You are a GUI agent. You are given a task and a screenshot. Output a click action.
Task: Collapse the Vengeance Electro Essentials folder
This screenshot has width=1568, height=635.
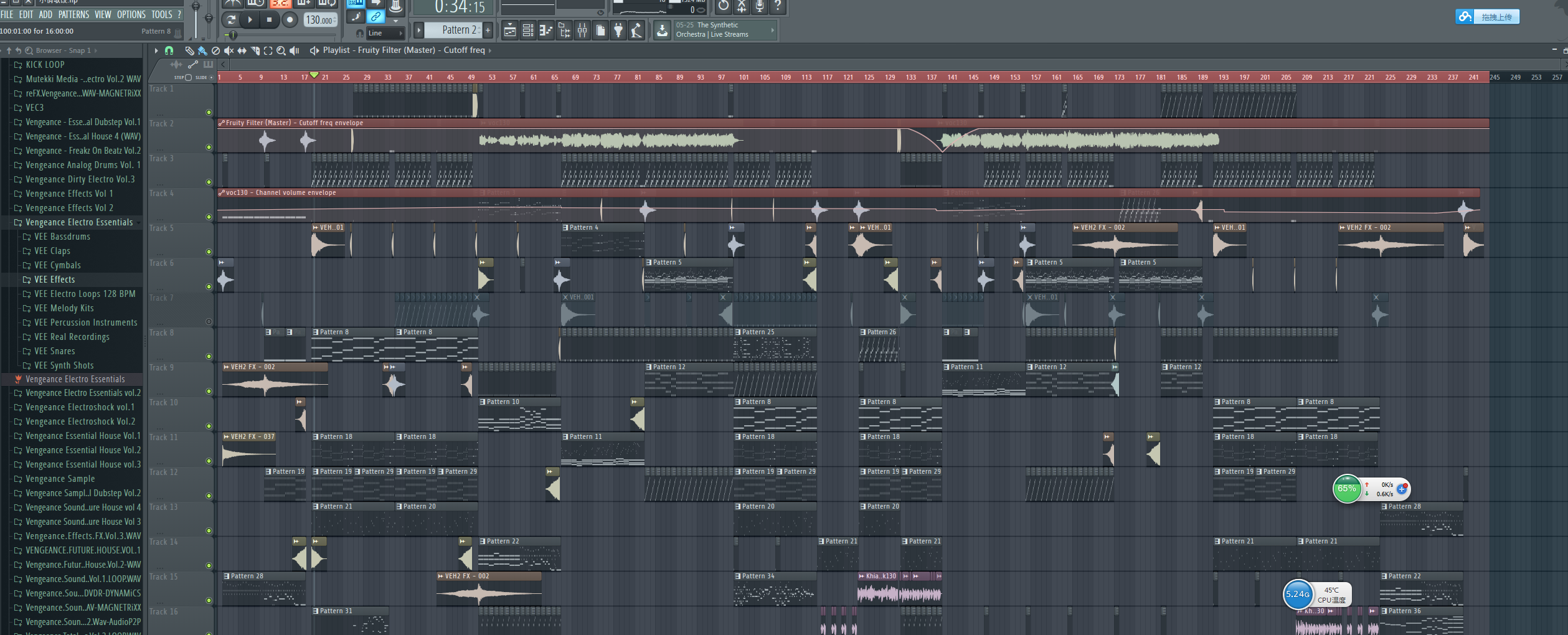[18, 222]
